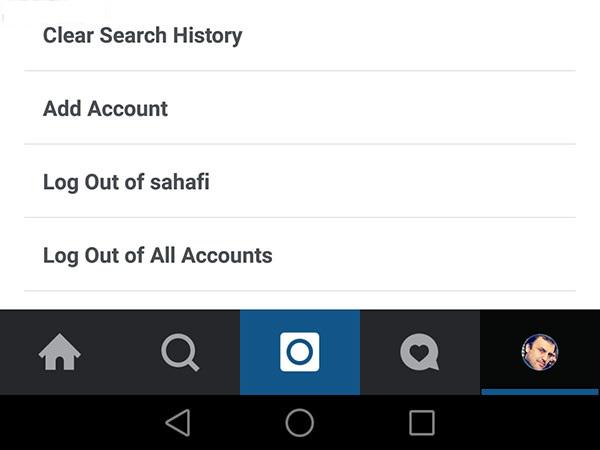Show the Activity notifications tab
Image resolution: width=600 pixels, height=450 pixels.
click(419, 352)
